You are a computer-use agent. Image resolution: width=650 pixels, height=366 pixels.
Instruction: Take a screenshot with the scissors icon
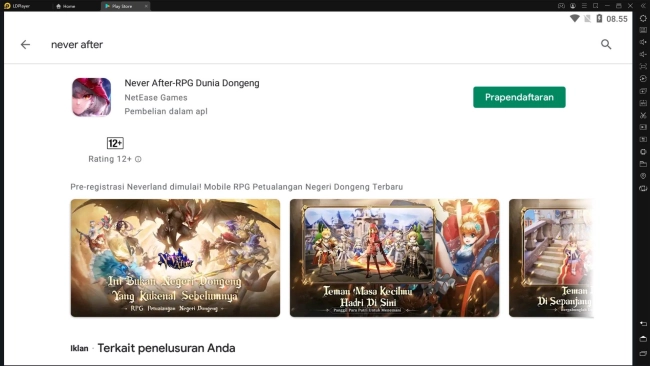click(643, 115)
